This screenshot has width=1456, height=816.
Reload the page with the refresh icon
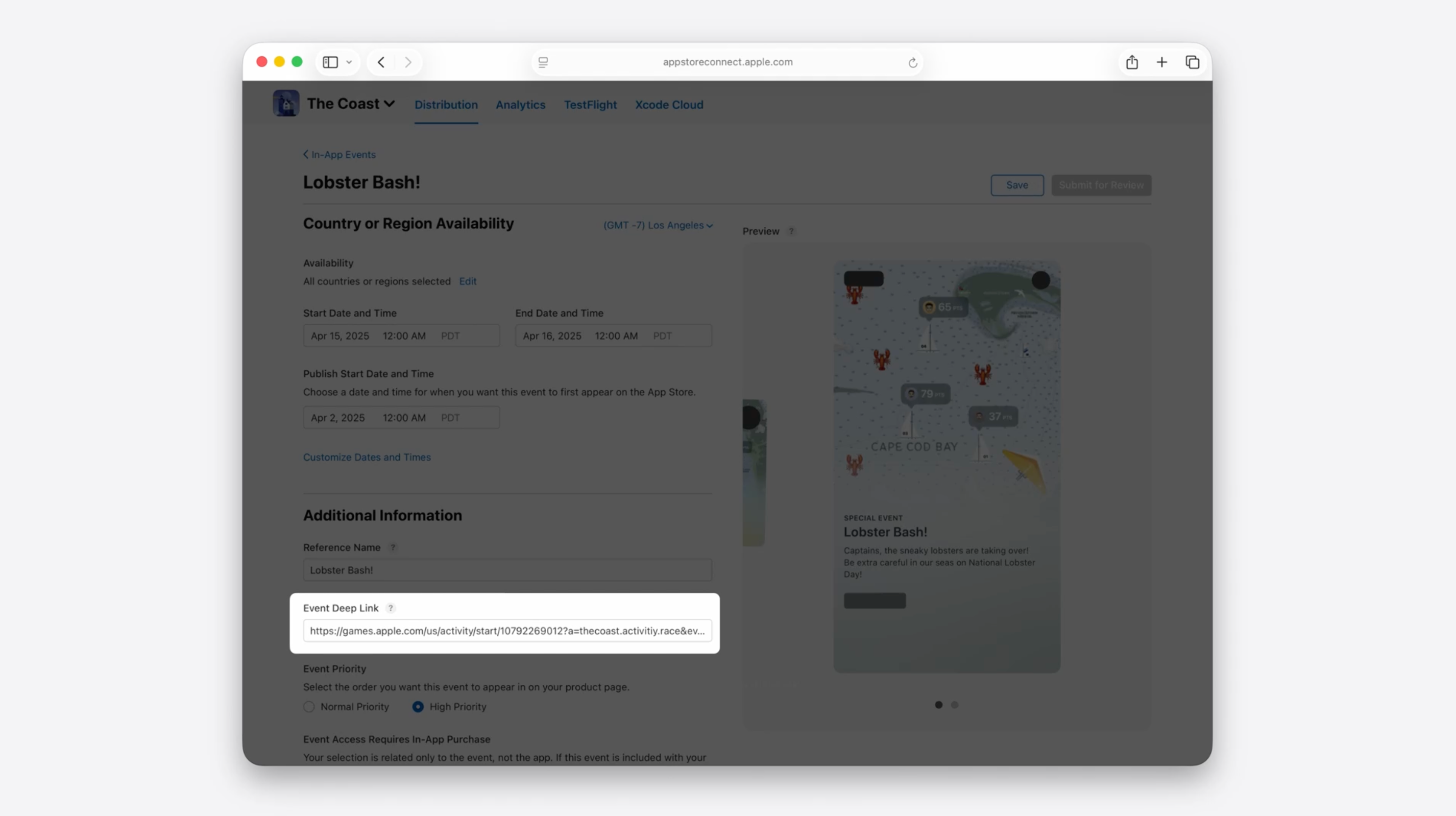[912, 62]
